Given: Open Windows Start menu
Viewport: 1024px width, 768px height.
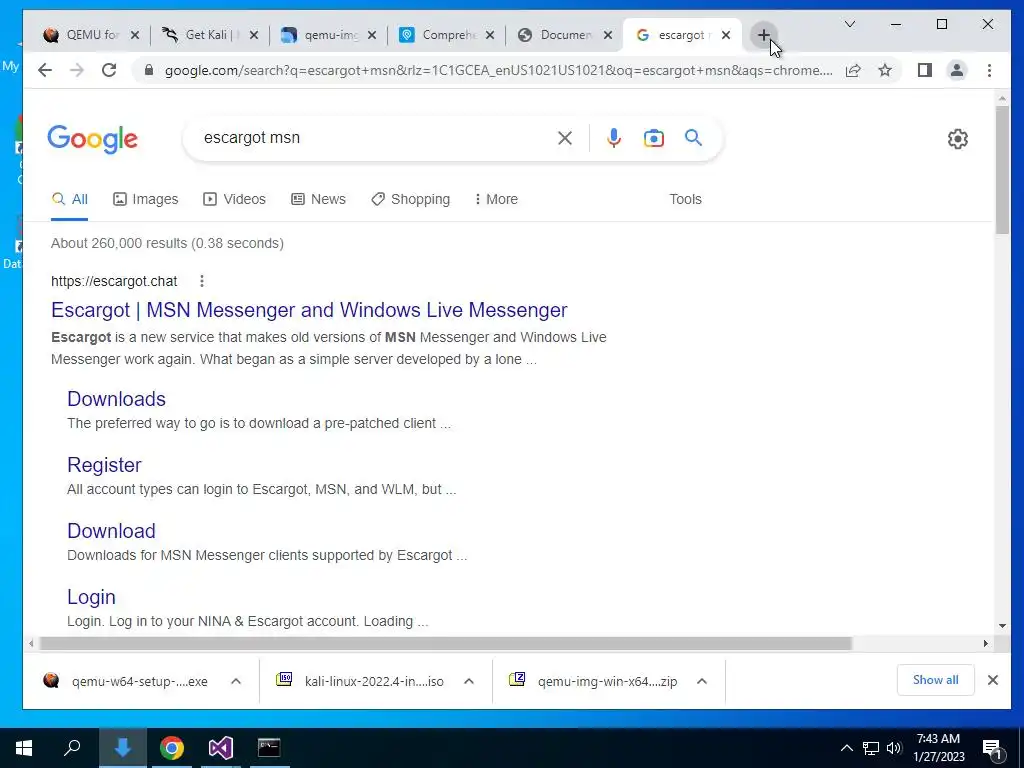Looking at the screenshot, I should [24, 748].
